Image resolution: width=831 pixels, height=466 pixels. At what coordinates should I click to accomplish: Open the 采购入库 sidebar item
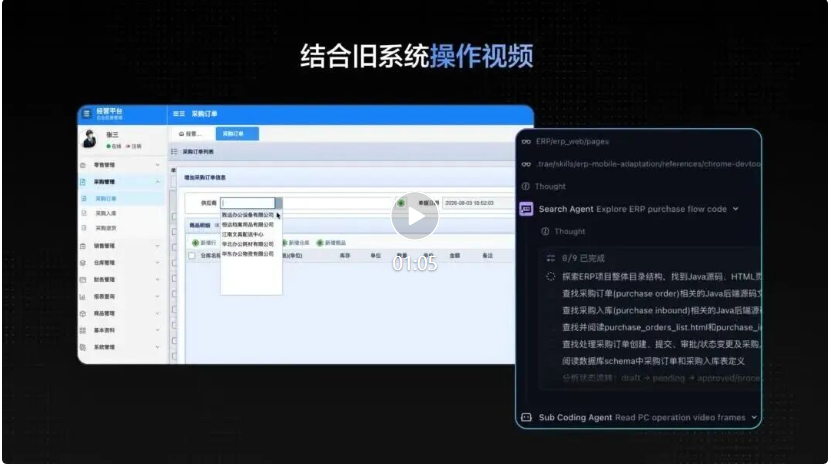coord(106,213)
